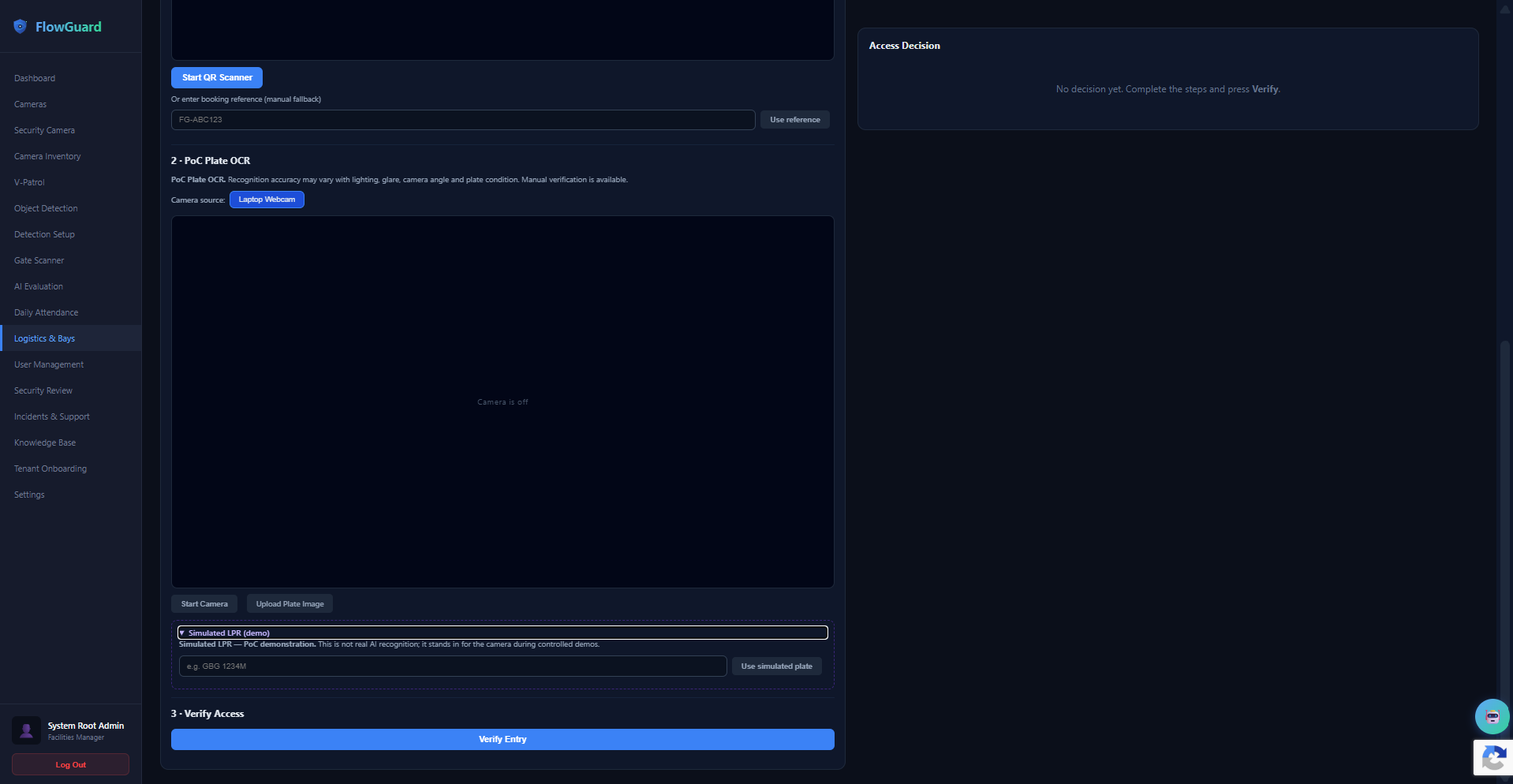Click Use simulated plate button
The image size is (1513, 784).
777,666
